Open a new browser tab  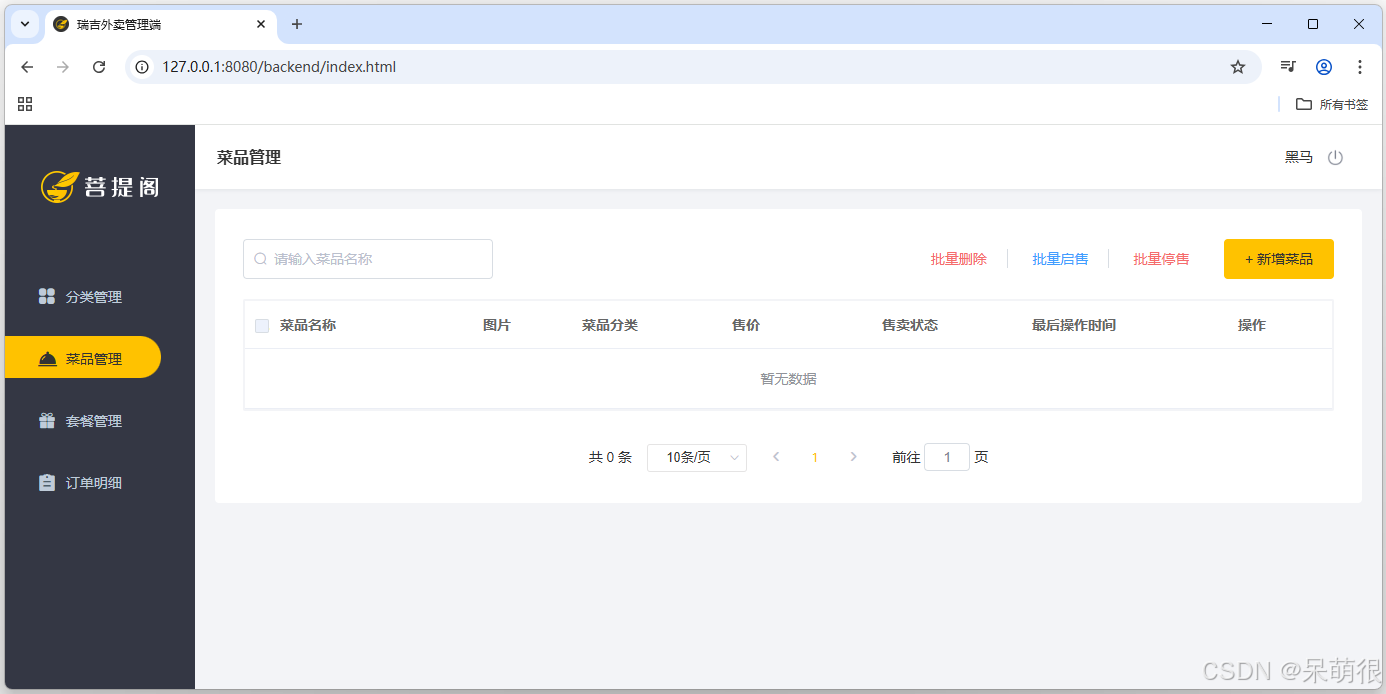tap(297, 24)
